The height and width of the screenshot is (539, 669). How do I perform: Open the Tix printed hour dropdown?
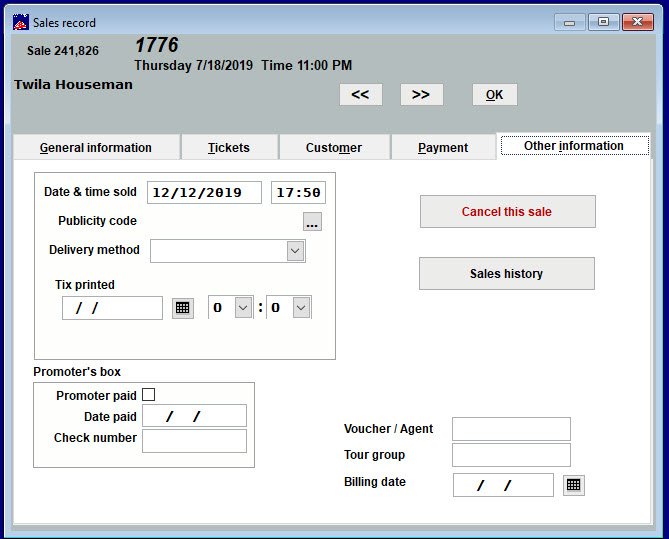243,308
